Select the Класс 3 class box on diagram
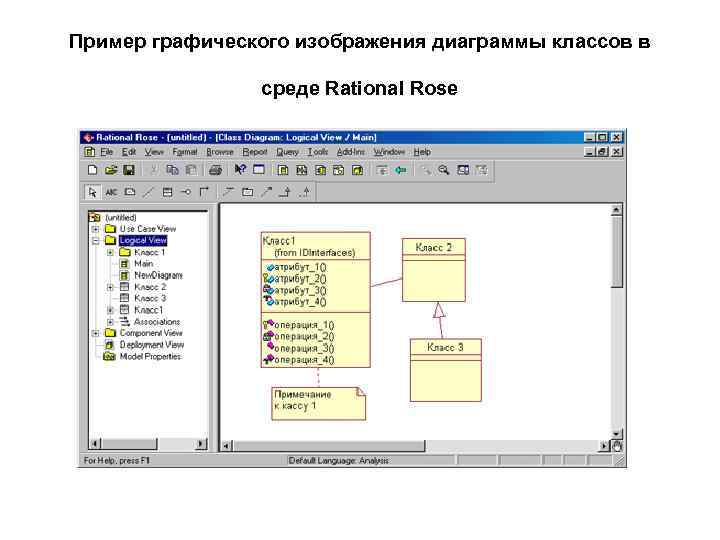Screen dimensions: 720x540 tap(445, 370)
